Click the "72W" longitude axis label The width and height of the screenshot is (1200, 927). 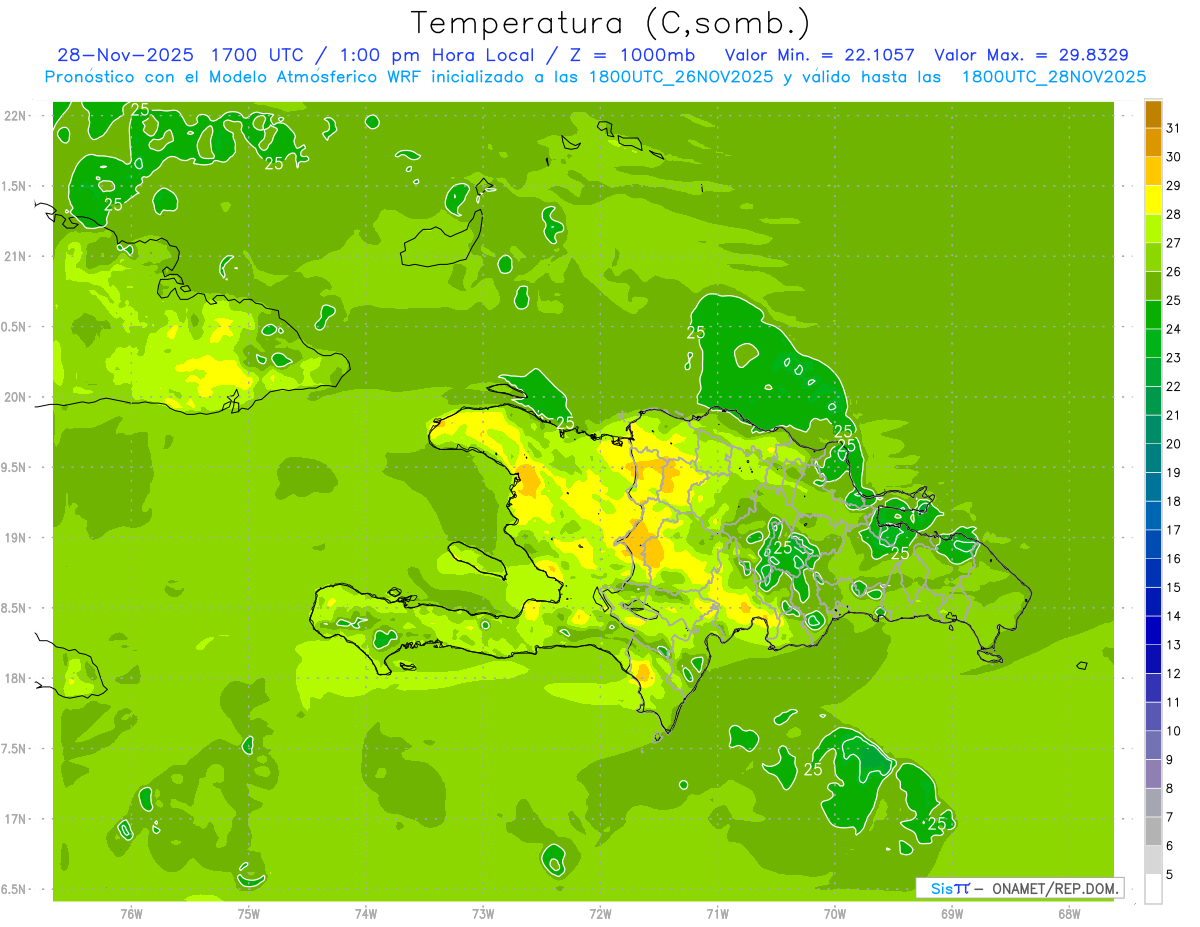click(600, 913)
